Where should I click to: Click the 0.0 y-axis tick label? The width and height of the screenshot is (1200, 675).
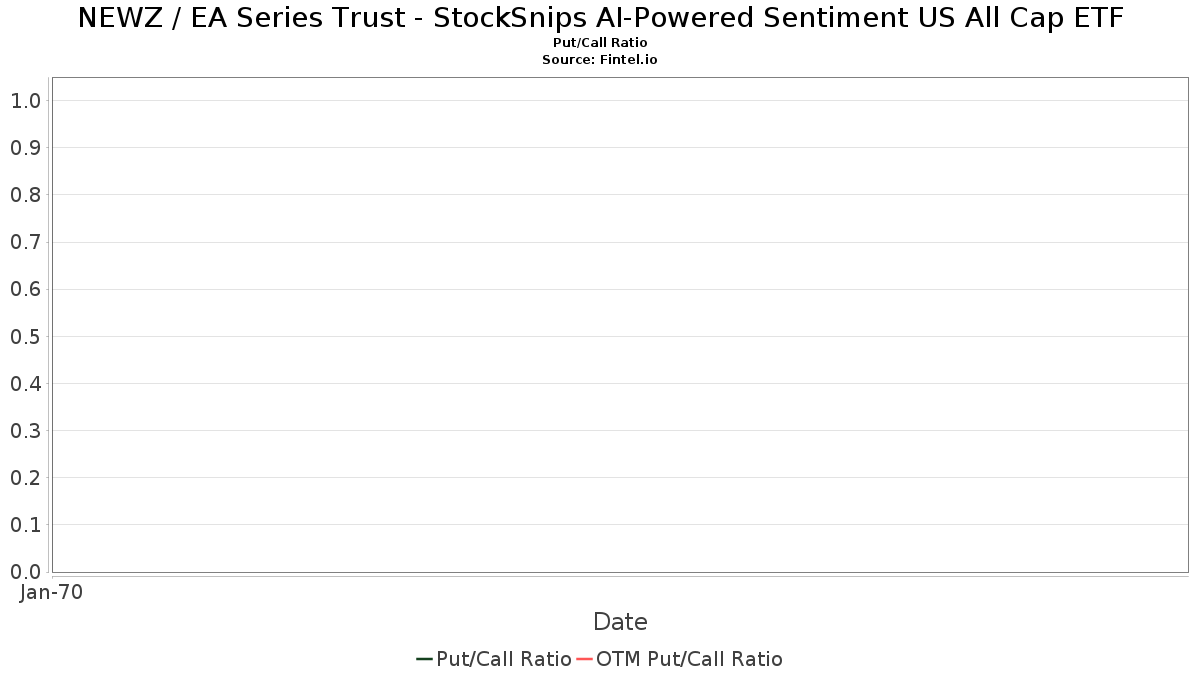pyautogui.click(x=25, y=572)
